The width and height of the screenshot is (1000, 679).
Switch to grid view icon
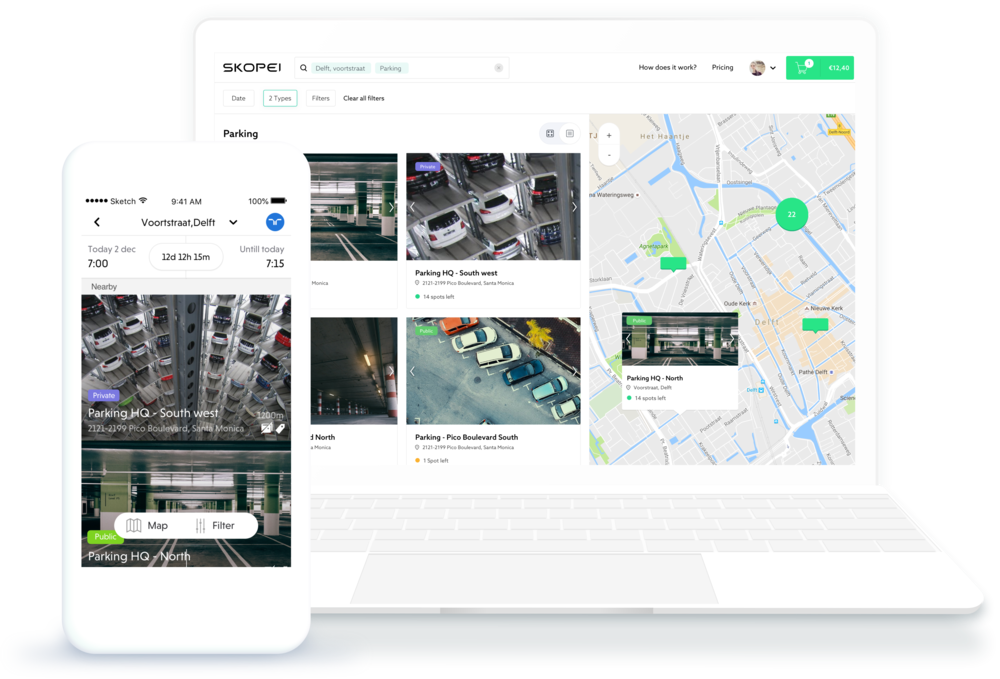pos(550,133)
